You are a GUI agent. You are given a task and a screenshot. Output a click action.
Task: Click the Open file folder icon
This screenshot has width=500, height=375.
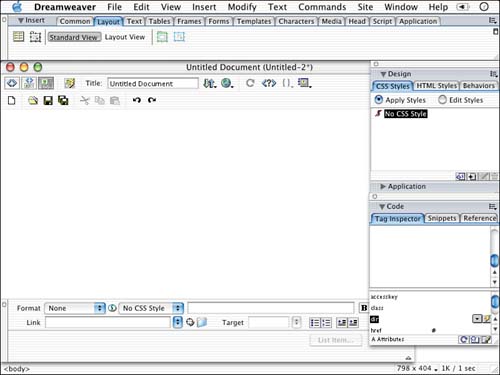click(x=33, y=100)
